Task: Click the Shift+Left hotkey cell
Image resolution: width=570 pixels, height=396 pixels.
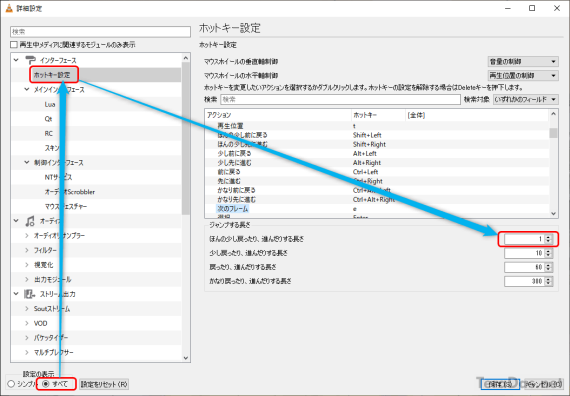Action: [367, 135]
